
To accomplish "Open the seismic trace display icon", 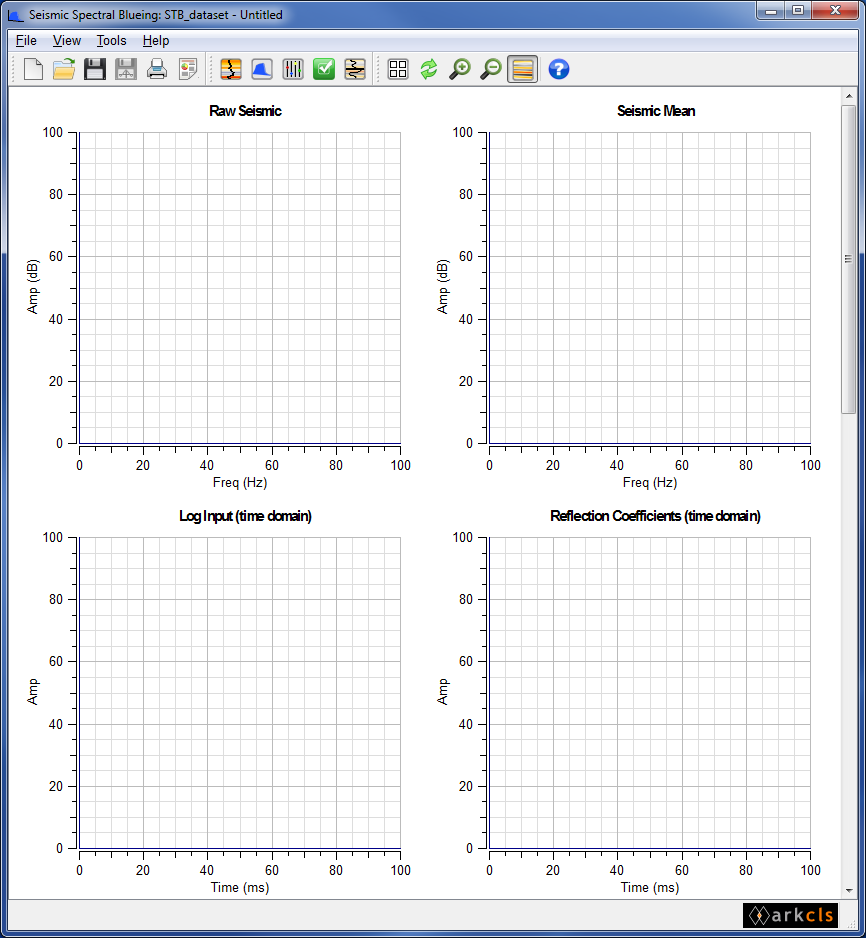I will pyautogui.click(x=355, y=69).
